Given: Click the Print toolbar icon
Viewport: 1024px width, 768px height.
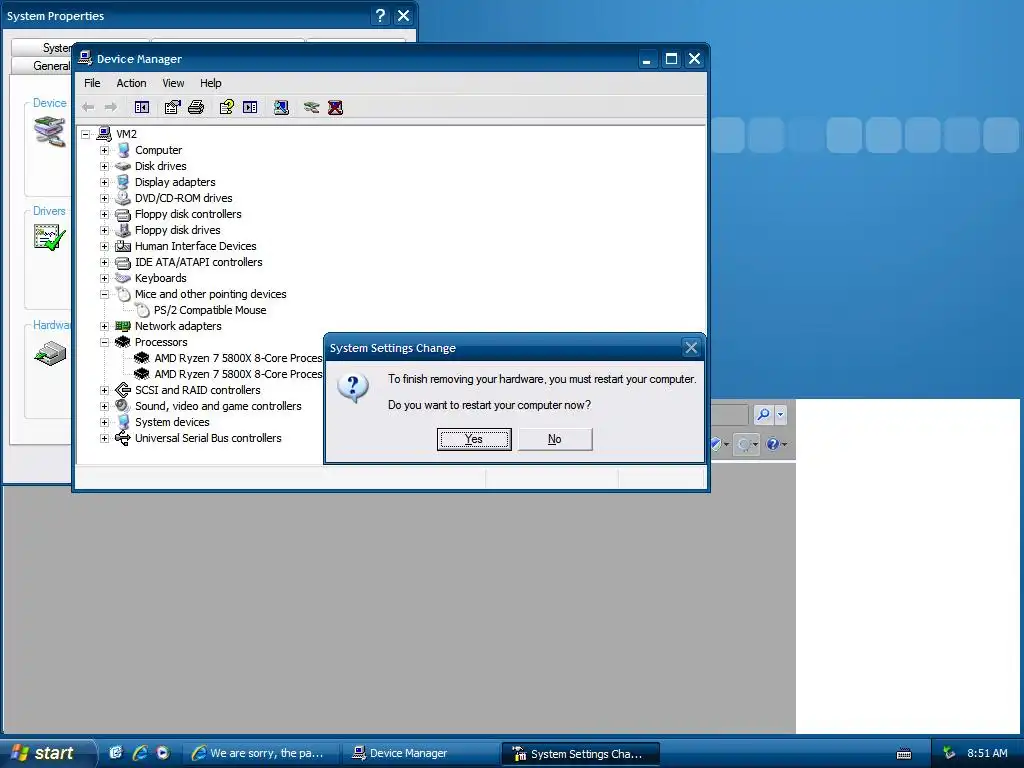Looking at the screenshot, I should point(196,107).
